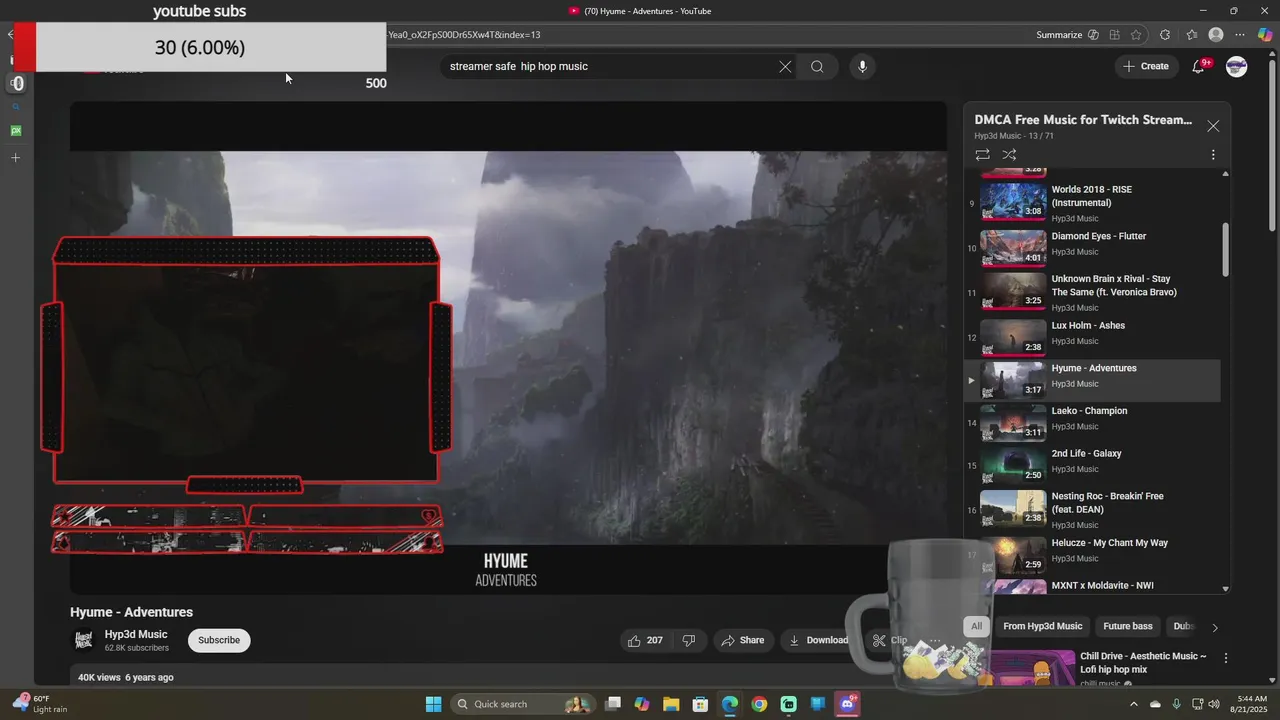Select Nesting Roc - Breakin' Free
Image resolution: width=1280 pixels, height=720 pixels.
[1092, 509]
